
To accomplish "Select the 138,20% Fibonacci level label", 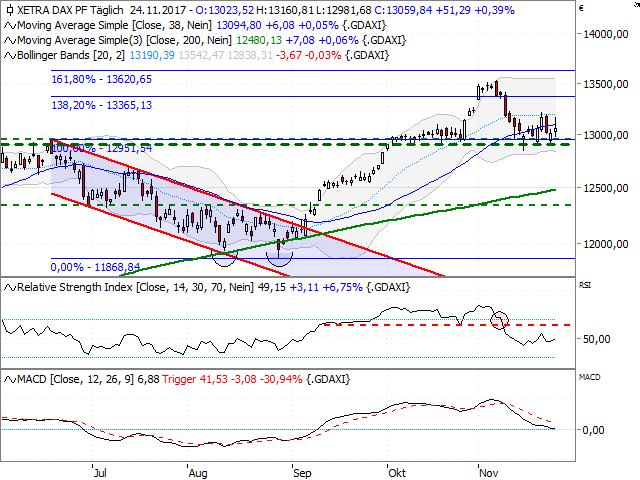I will coord(101,104).
